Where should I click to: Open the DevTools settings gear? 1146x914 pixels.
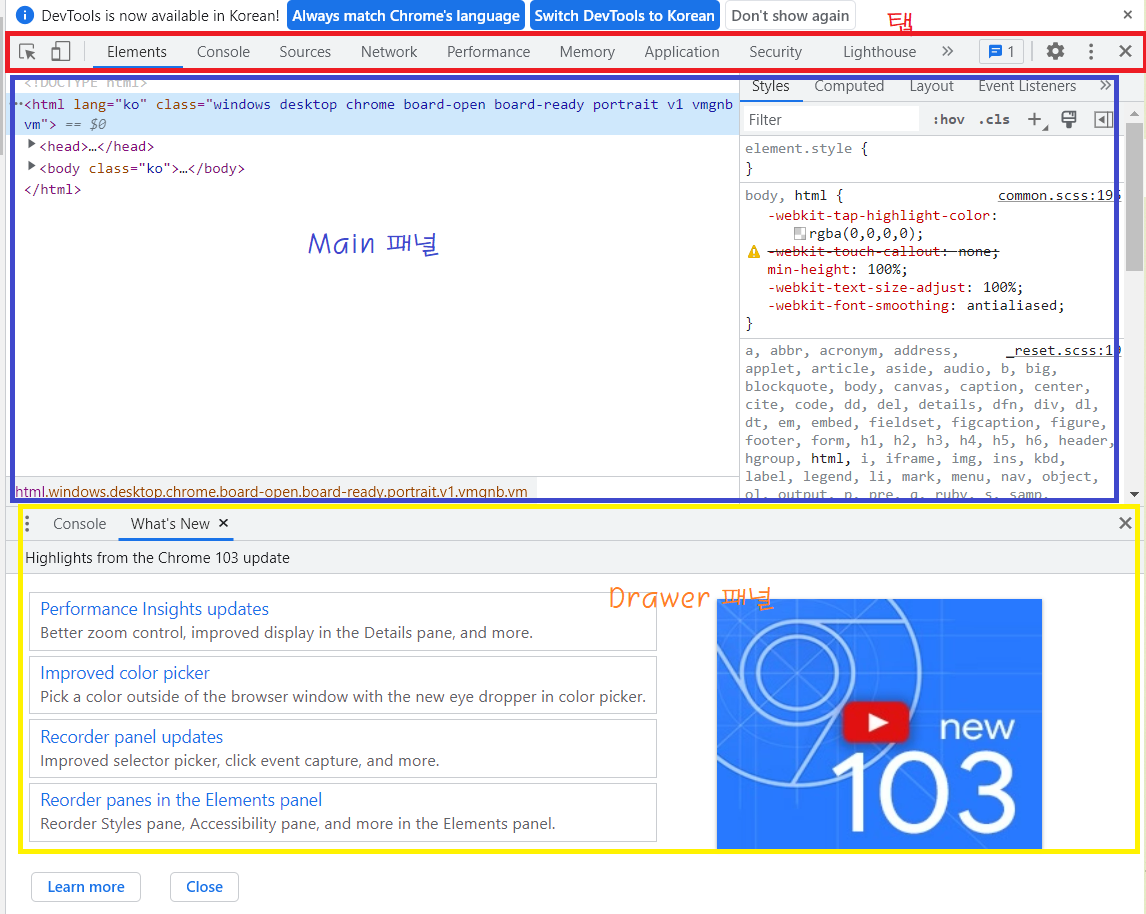(1055, 51)
